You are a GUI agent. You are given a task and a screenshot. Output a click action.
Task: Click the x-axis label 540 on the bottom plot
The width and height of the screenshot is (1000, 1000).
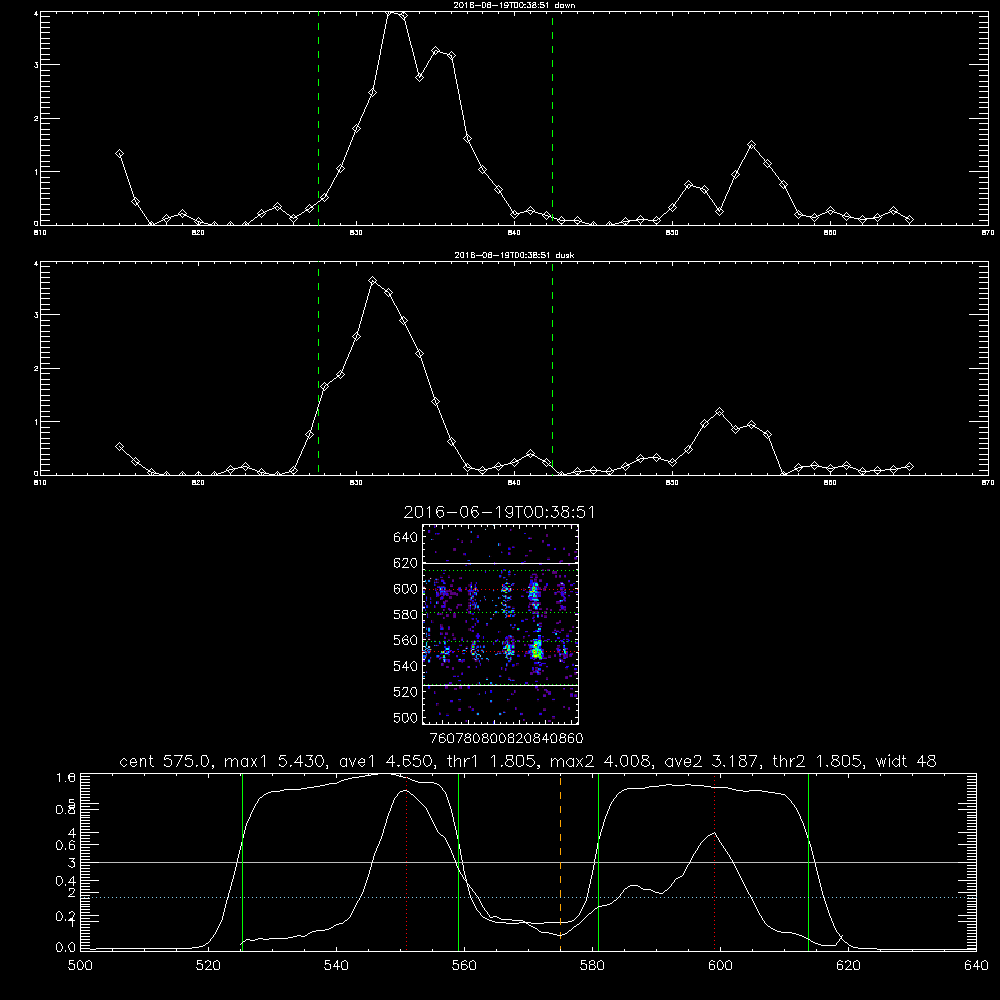click(336, 966)
